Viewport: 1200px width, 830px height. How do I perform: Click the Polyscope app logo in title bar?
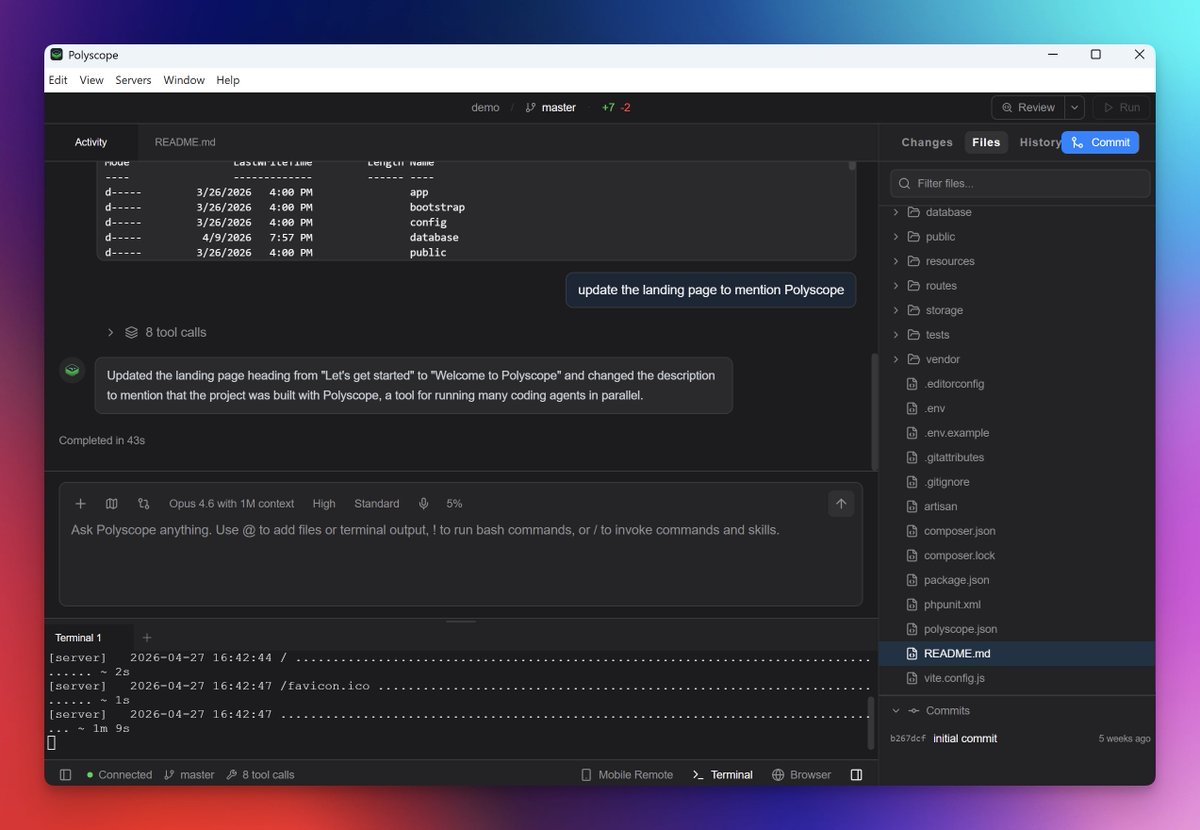(x=57, y=55)
